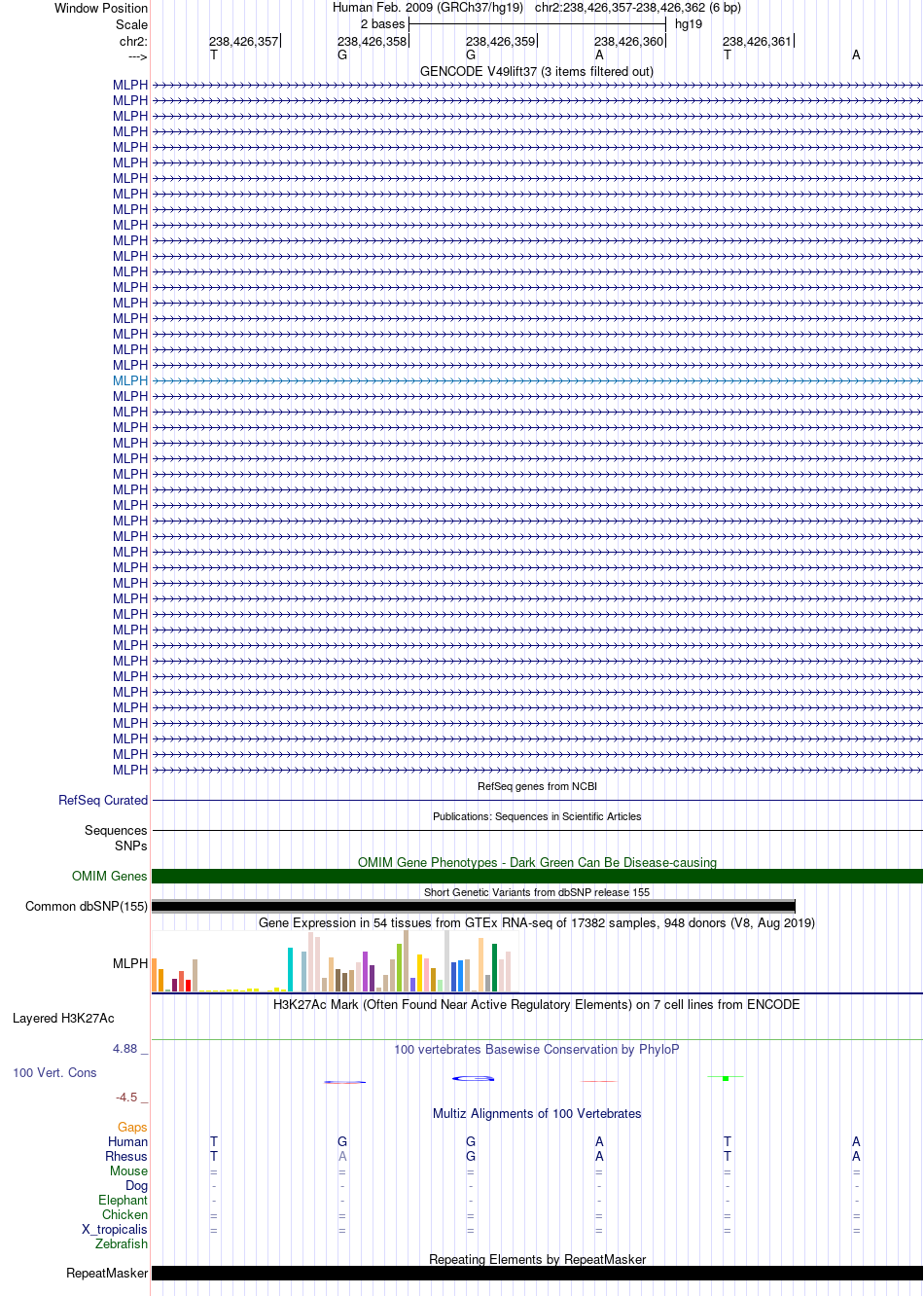The width and height of the screenshot is (924, 1296).
Task: Click the Layered H3K27Ac track label
Action: coord(63,1018)
